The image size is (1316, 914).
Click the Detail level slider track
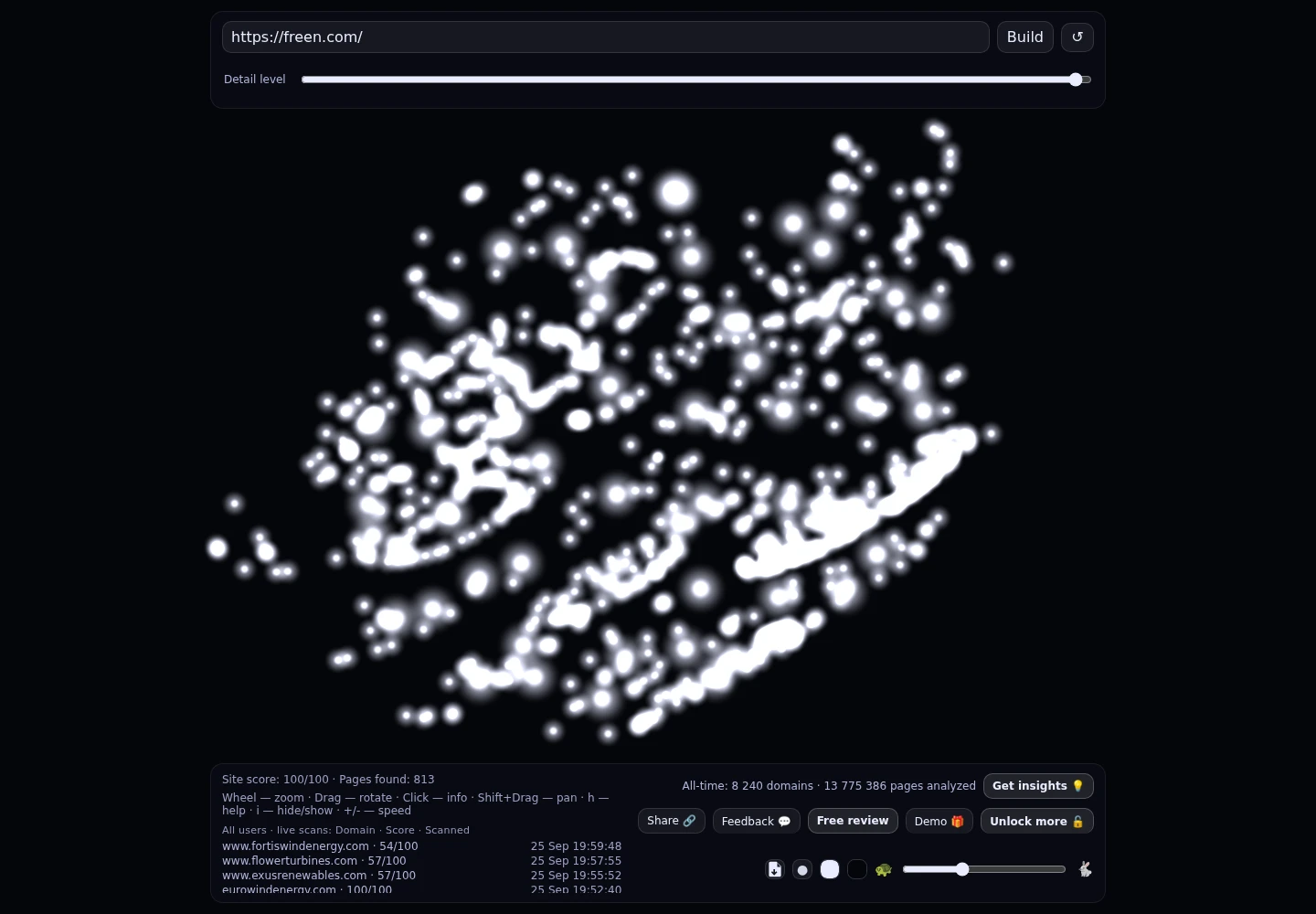tap(696, 80)
